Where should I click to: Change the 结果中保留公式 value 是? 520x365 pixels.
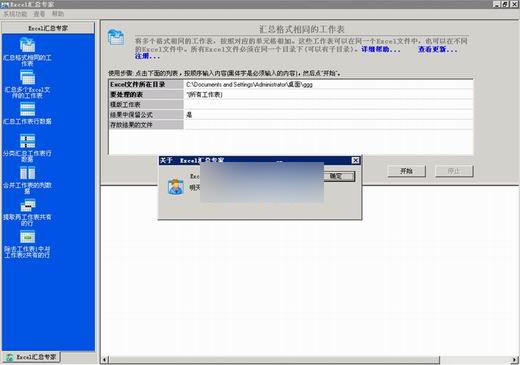328,115
